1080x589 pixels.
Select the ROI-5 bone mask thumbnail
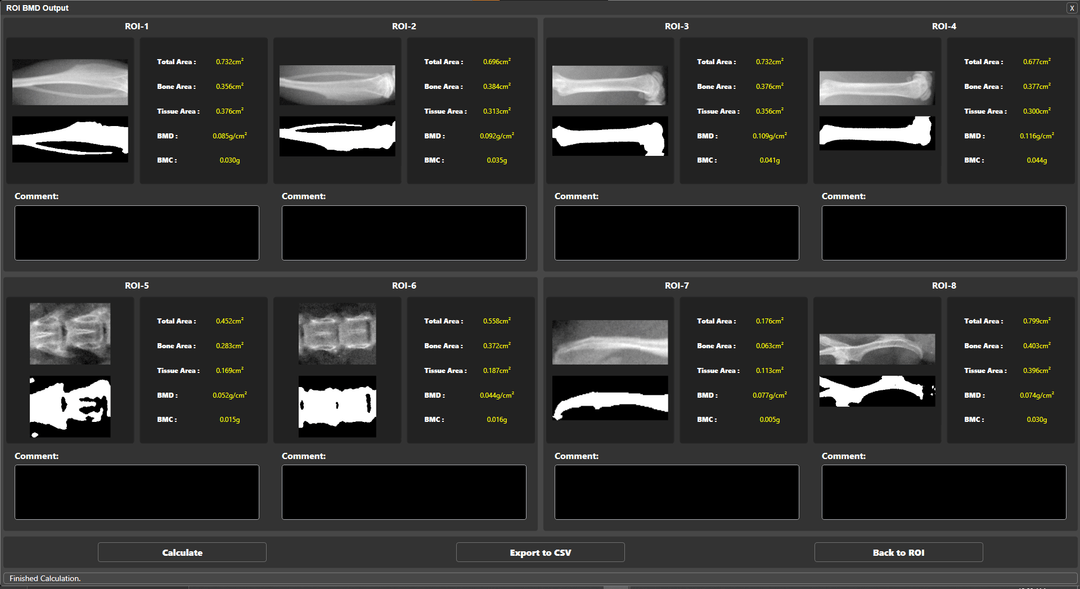point(70,406)
